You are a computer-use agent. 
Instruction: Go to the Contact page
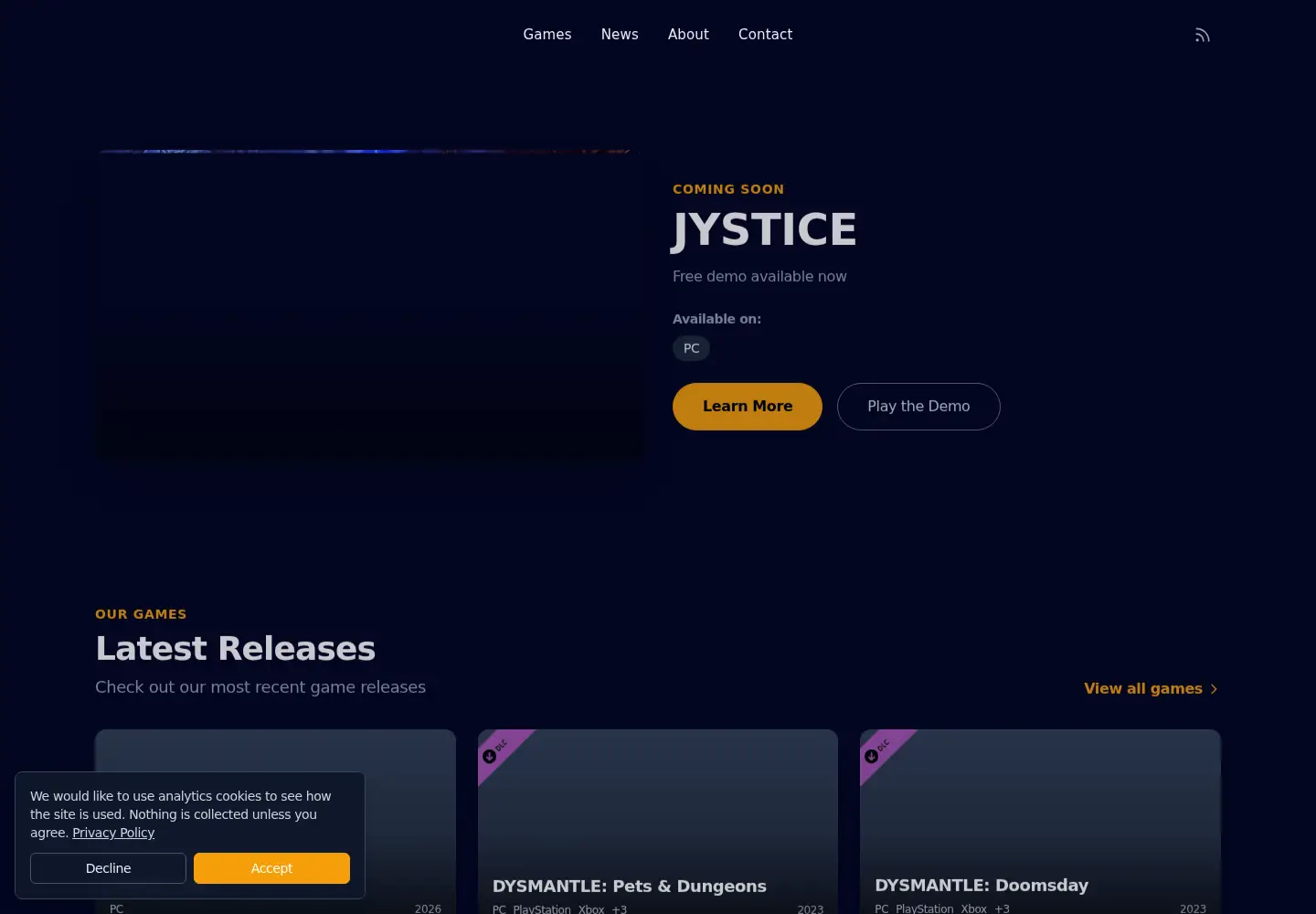pos(765,35)
